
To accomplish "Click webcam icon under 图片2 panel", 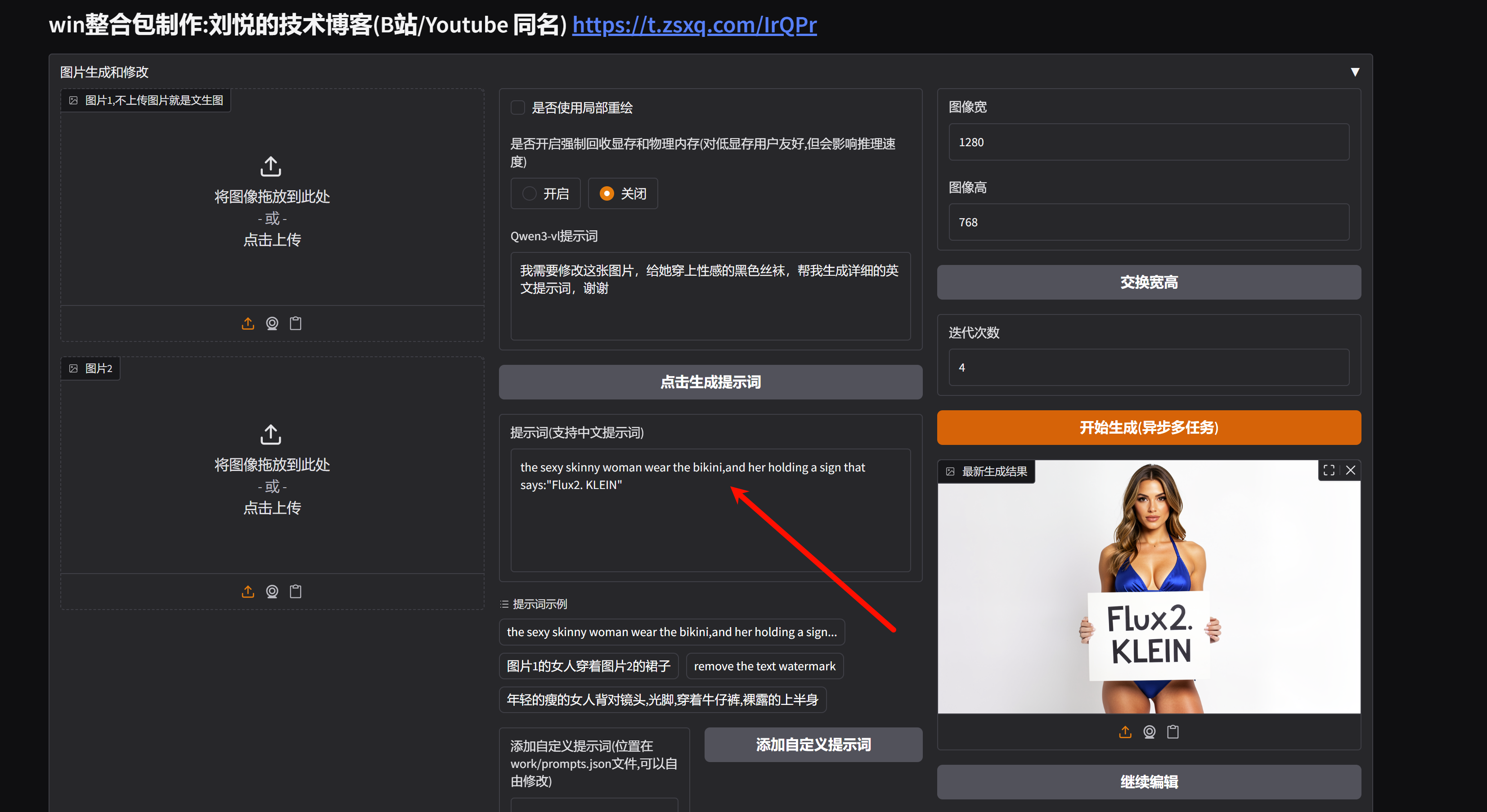I will click(272, 592).
